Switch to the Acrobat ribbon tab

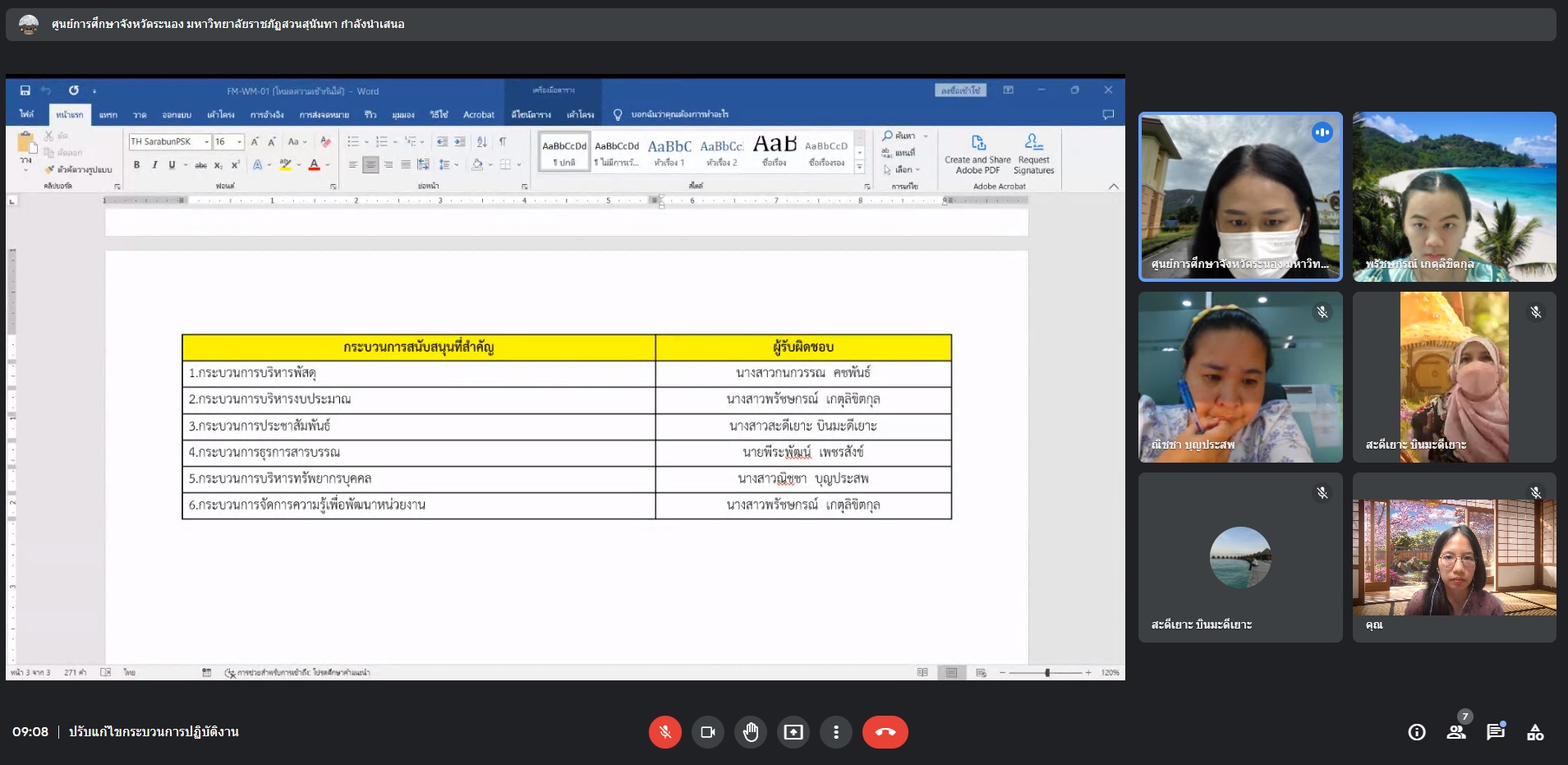pyautogui.click(x=478, y=115)
